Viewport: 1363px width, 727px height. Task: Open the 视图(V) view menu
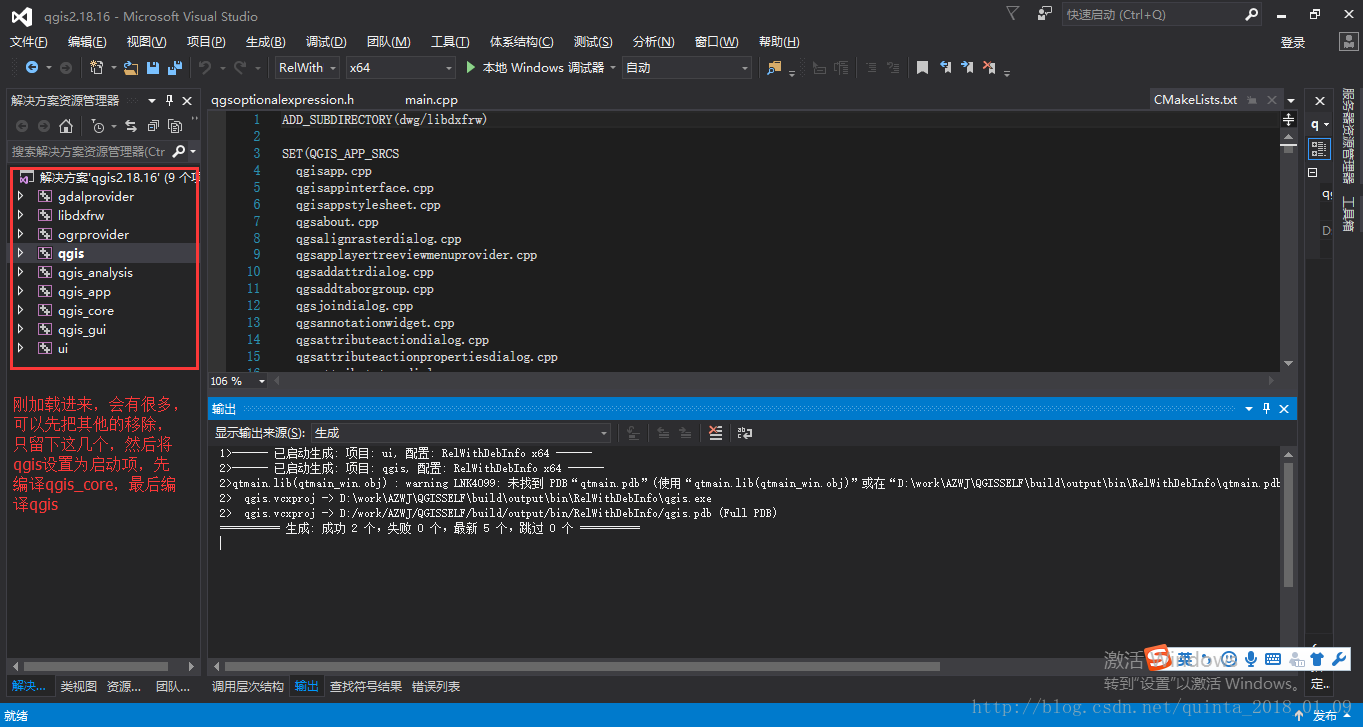tap(147, 42)
